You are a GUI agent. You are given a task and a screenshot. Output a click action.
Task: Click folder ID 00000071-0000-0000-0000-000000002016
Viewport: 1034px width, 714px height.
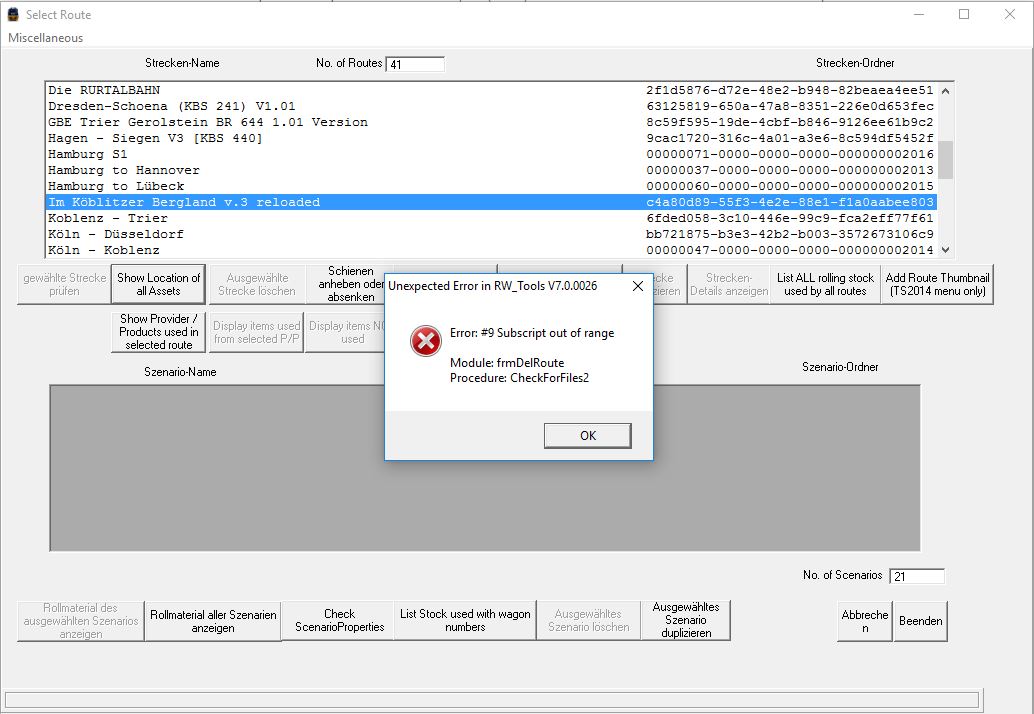[x=790, y=154]
